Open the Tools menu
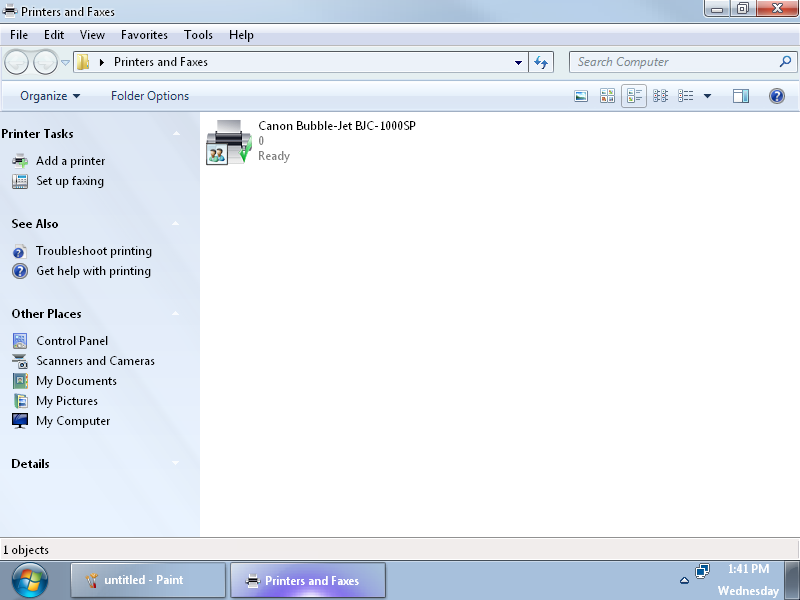The height and width of the screenshot is (600, 800). (x=198, y=35)
